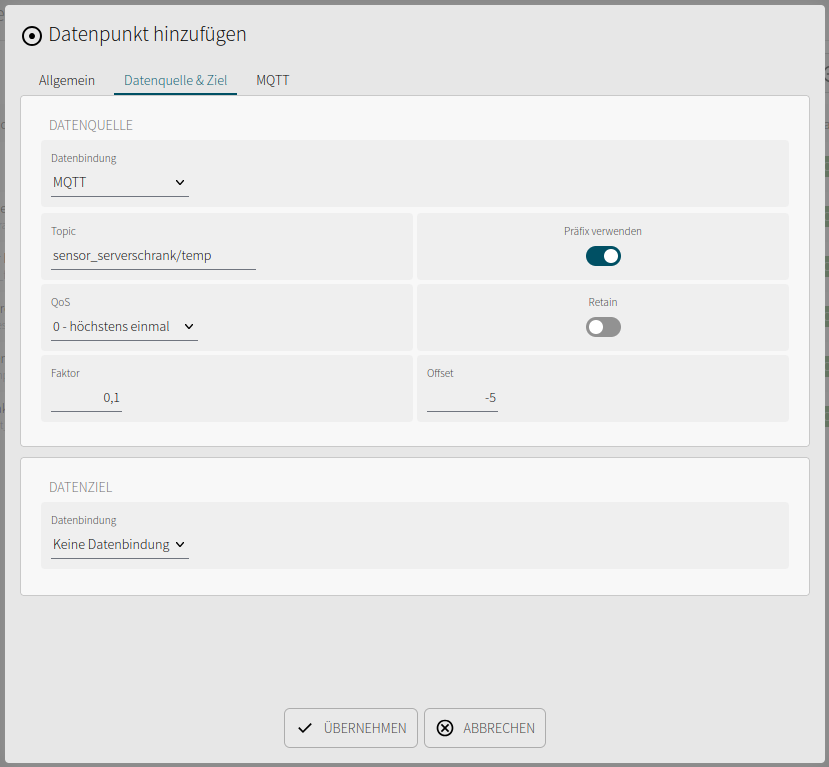Click the Topic input field
Image resolution: width=829 pixels, height=767 pixels.
click(x=153, y=256)
